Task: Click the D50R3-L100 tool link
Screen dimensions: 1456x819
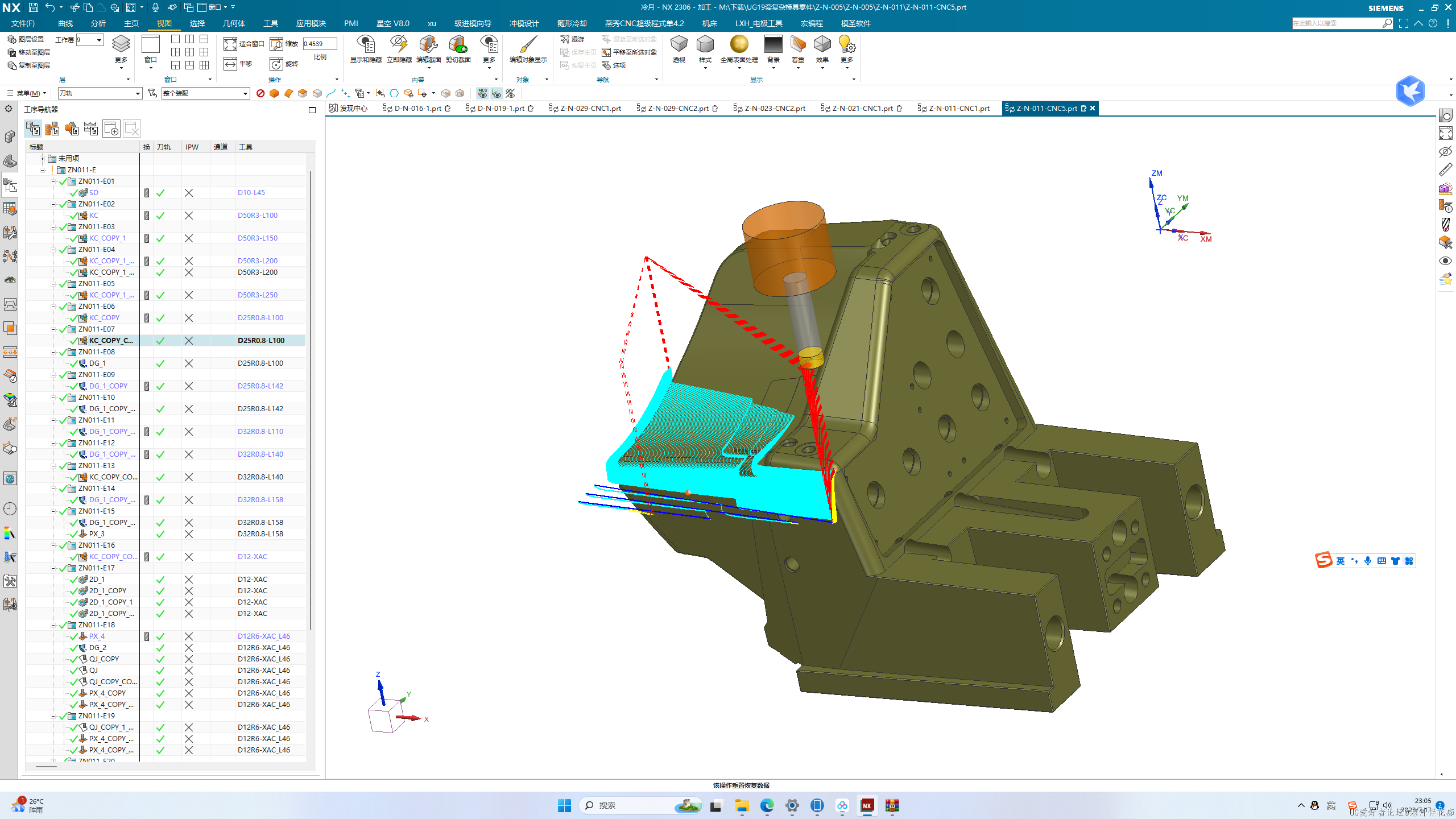Action: tap(258, 216)
